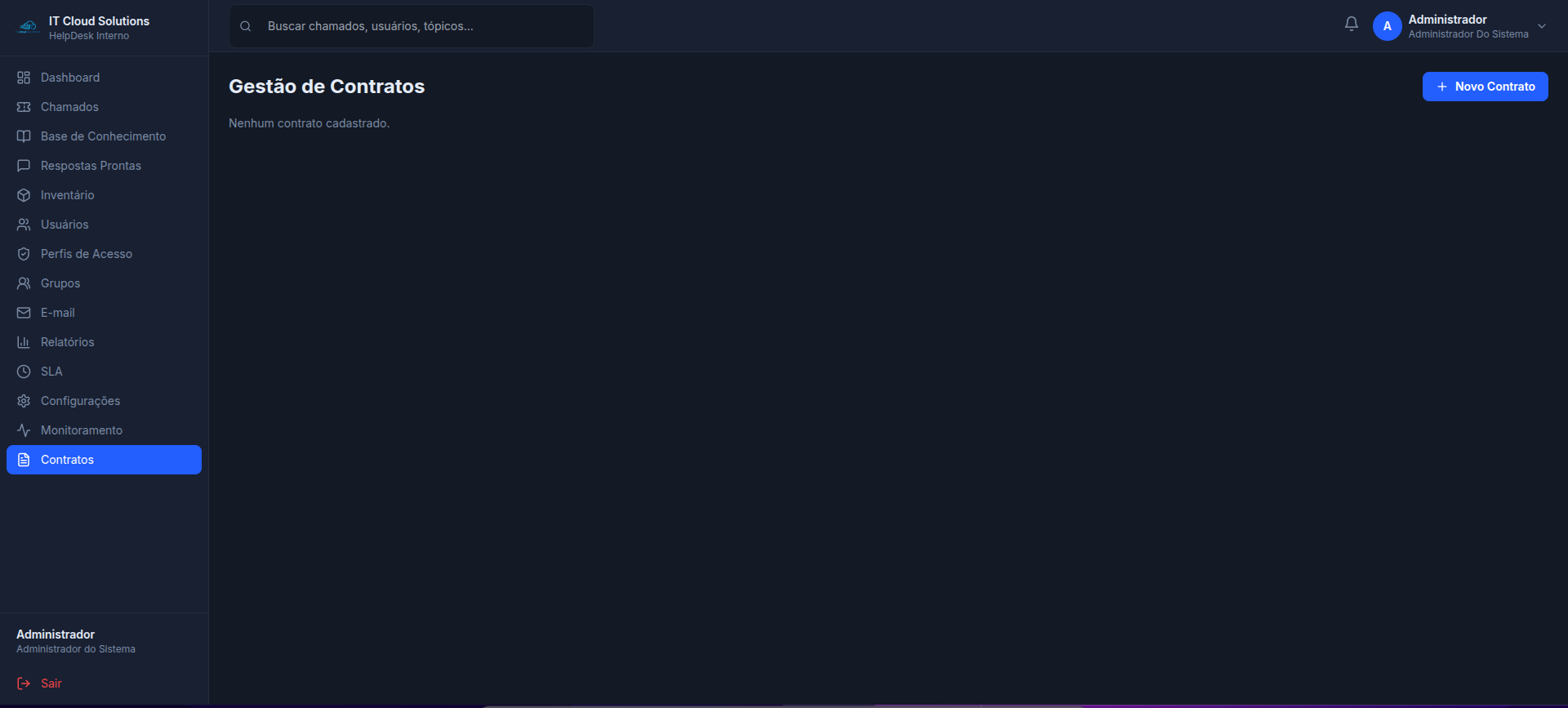The width and height of the screenshot is (1568, 708).
Task: Click the Relatórios bar chart icon
Action: tap(24, 342)
